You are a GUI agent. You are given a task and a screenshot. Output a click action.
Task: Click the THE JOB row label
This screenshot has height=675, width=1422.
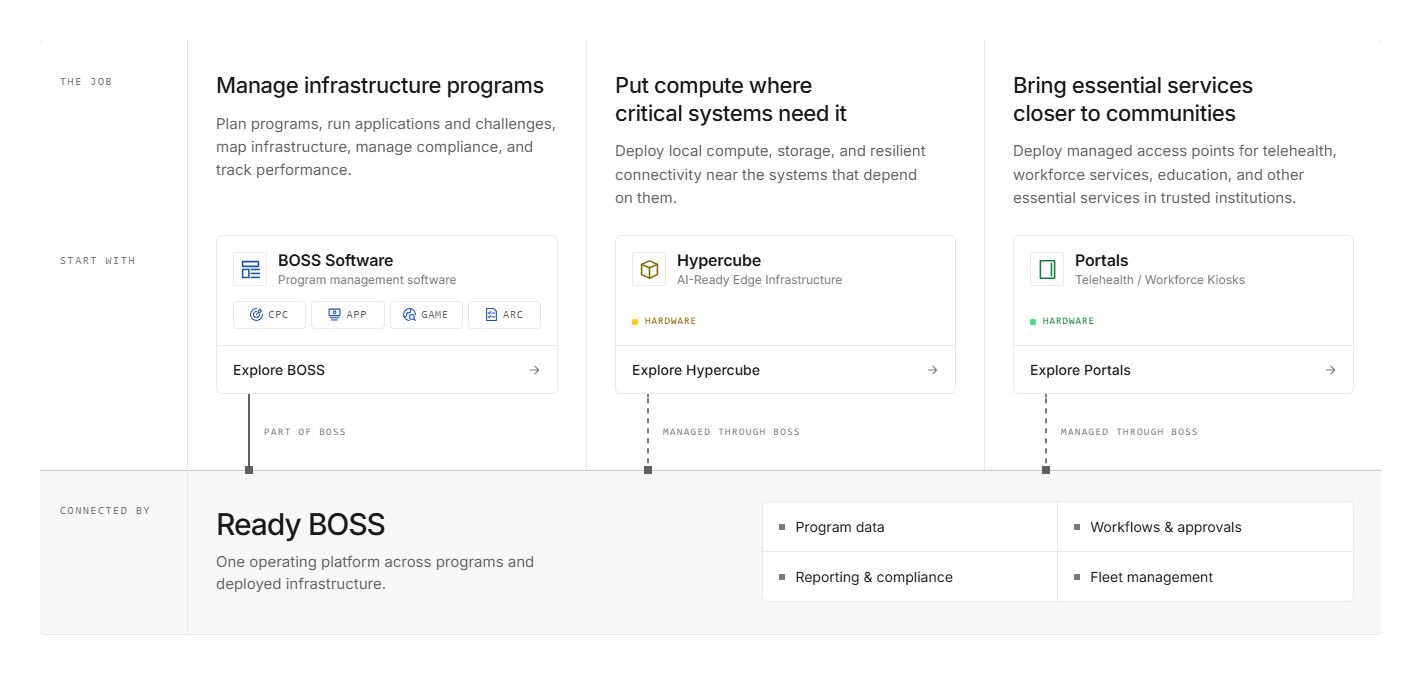click(x=86, y=82)
